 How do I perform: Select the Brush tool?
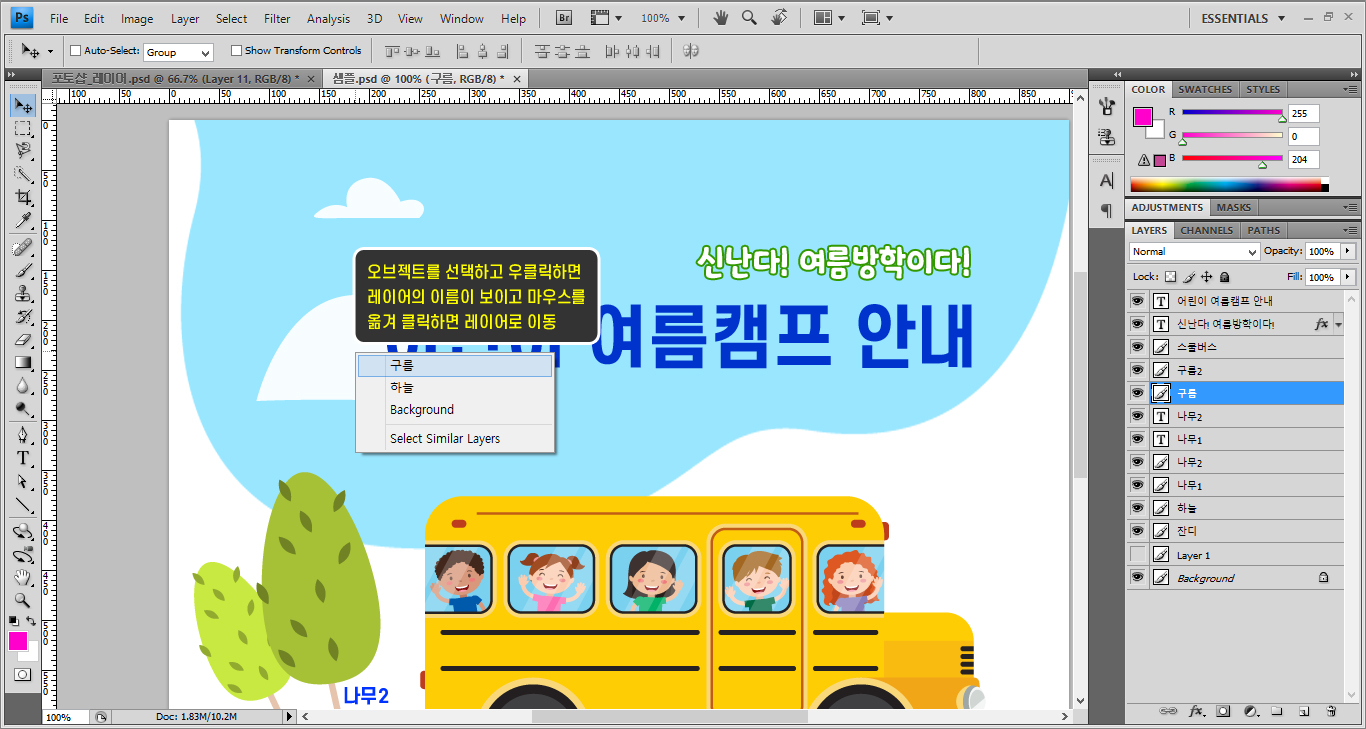(x=23, y=270)
